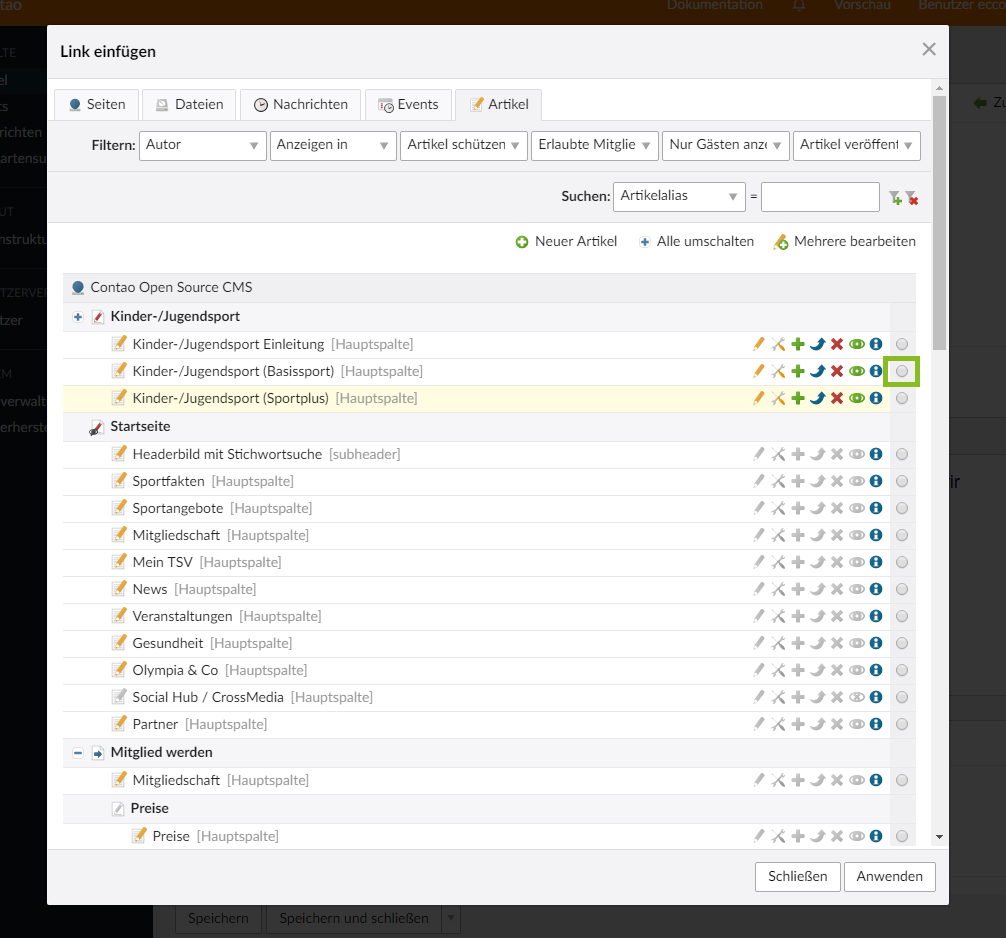
Task: Reset filter with funnel red-x icon
Action: coord(912,198)
